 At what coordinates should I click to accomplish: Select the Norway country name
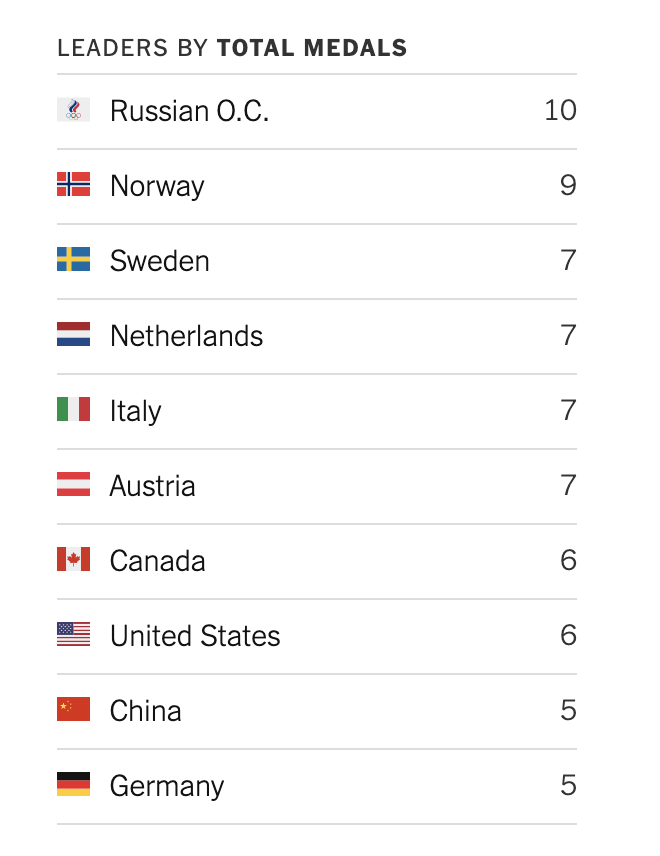point(157,186)
